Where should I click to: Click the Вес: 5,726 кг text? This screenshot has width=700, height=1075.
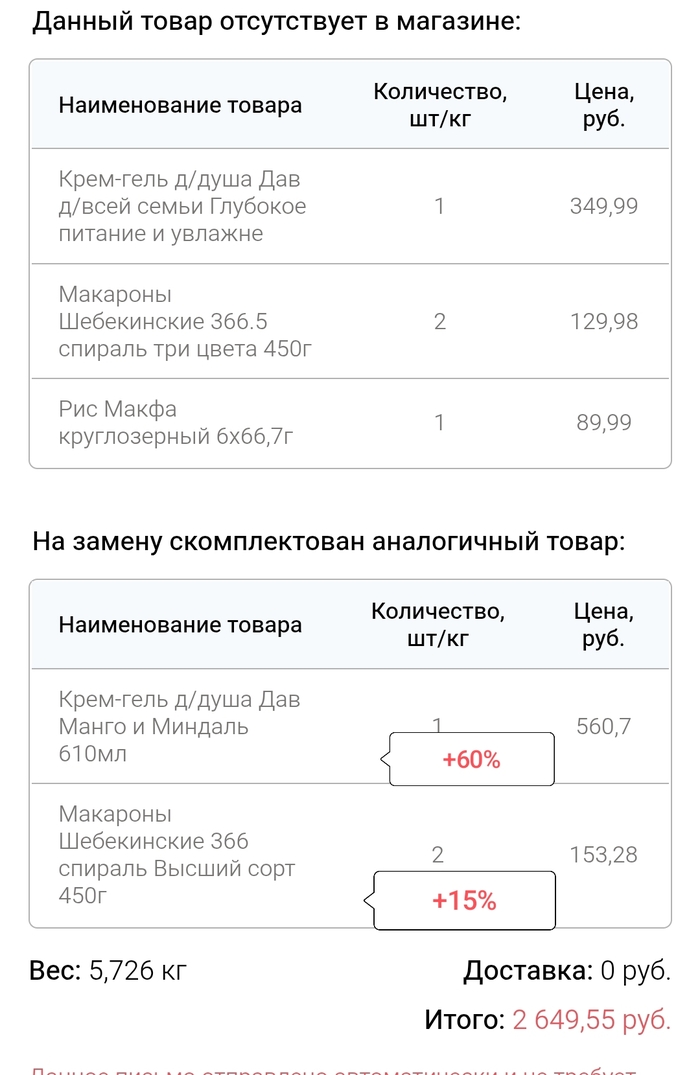click(109, 970)
